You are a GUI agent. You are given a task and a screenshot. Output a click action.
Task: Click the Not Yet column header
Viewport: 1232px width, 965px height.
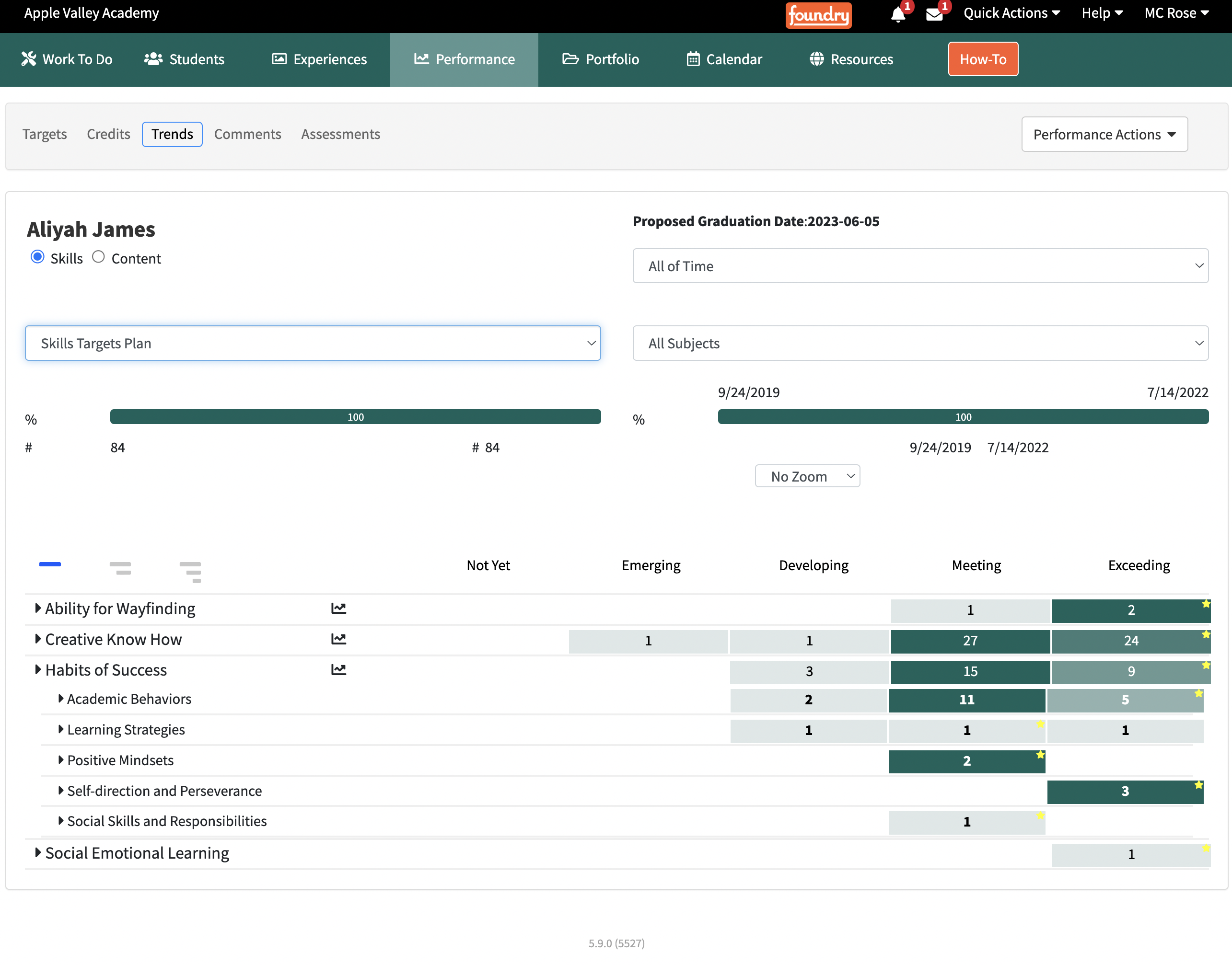[x=488, y=565]
